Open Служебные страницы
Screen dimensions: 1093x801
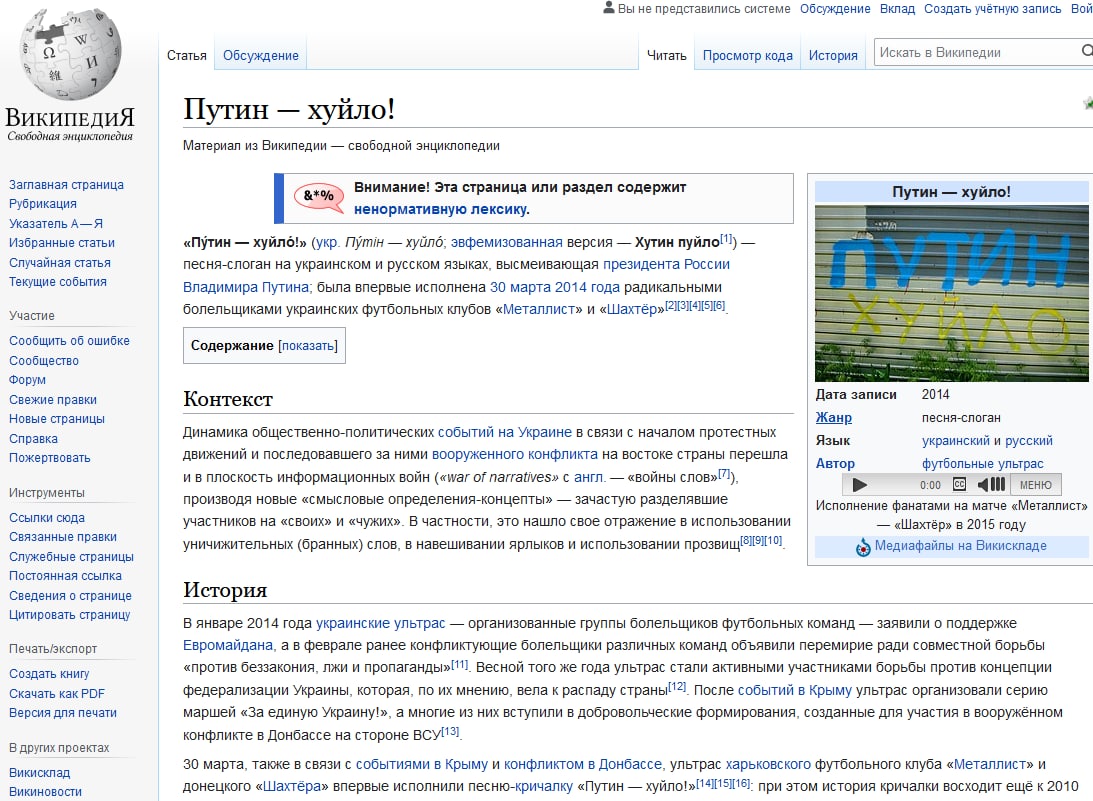coord(71,557)
